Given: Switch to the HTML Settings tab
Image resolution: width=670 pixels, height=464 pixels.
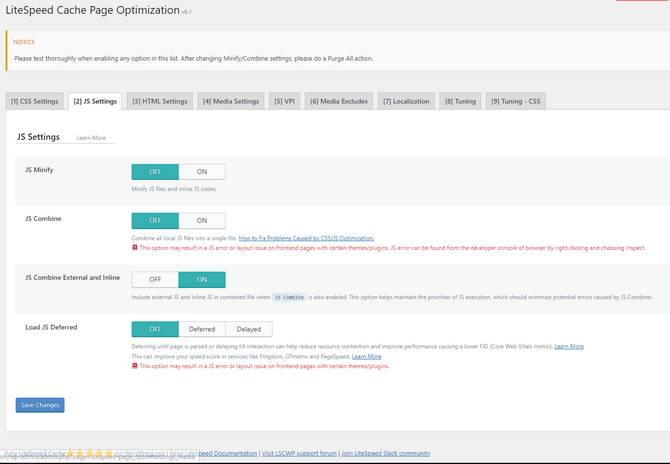Looking at the screenshot, I should click(160, 101).
